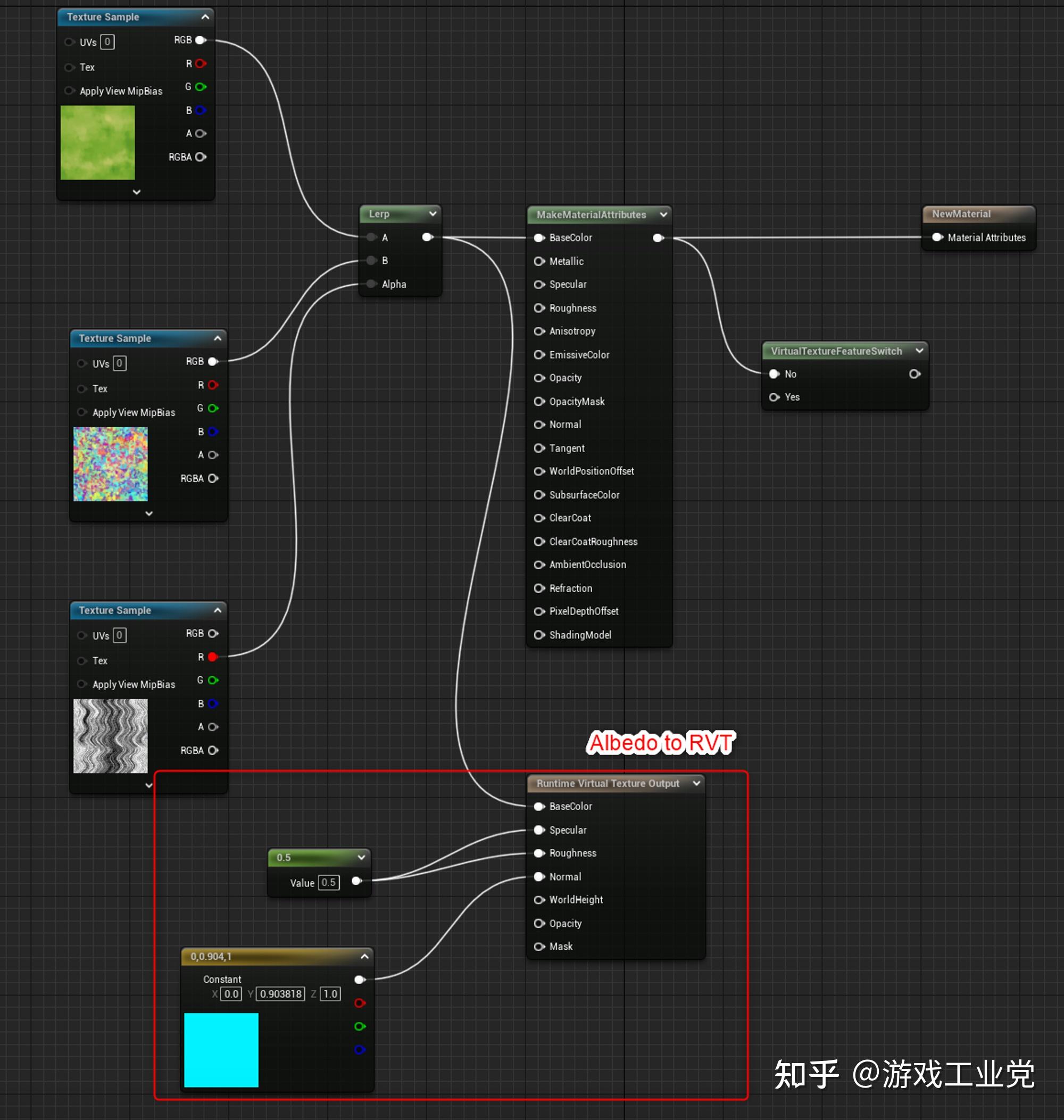Click the UVs field of wave Texture Sample
This screenshot has height=1120, width=1064.
click(x=120, y=636)
